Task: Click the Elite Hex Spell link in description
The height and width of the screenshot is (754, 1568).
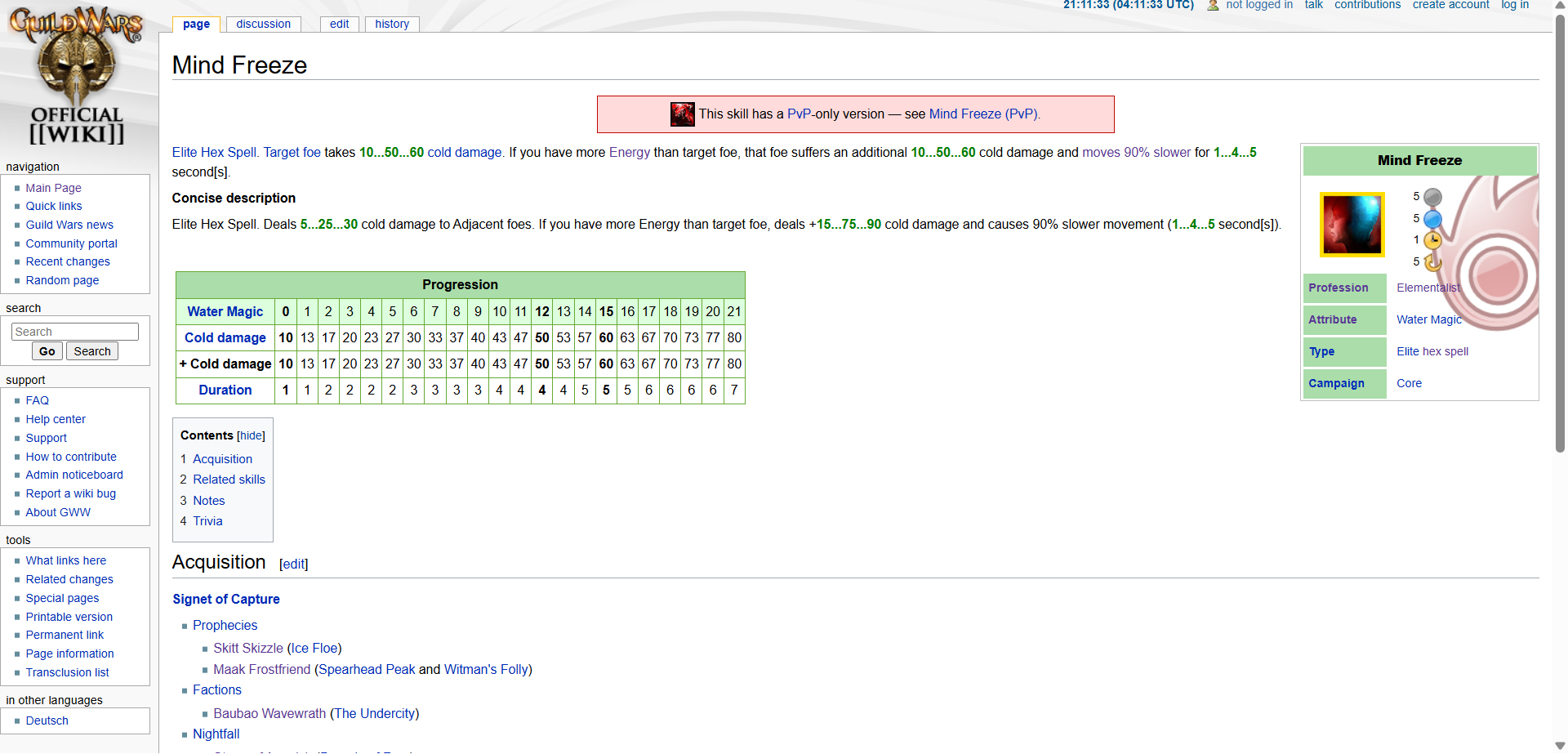Action: (214, 153)
